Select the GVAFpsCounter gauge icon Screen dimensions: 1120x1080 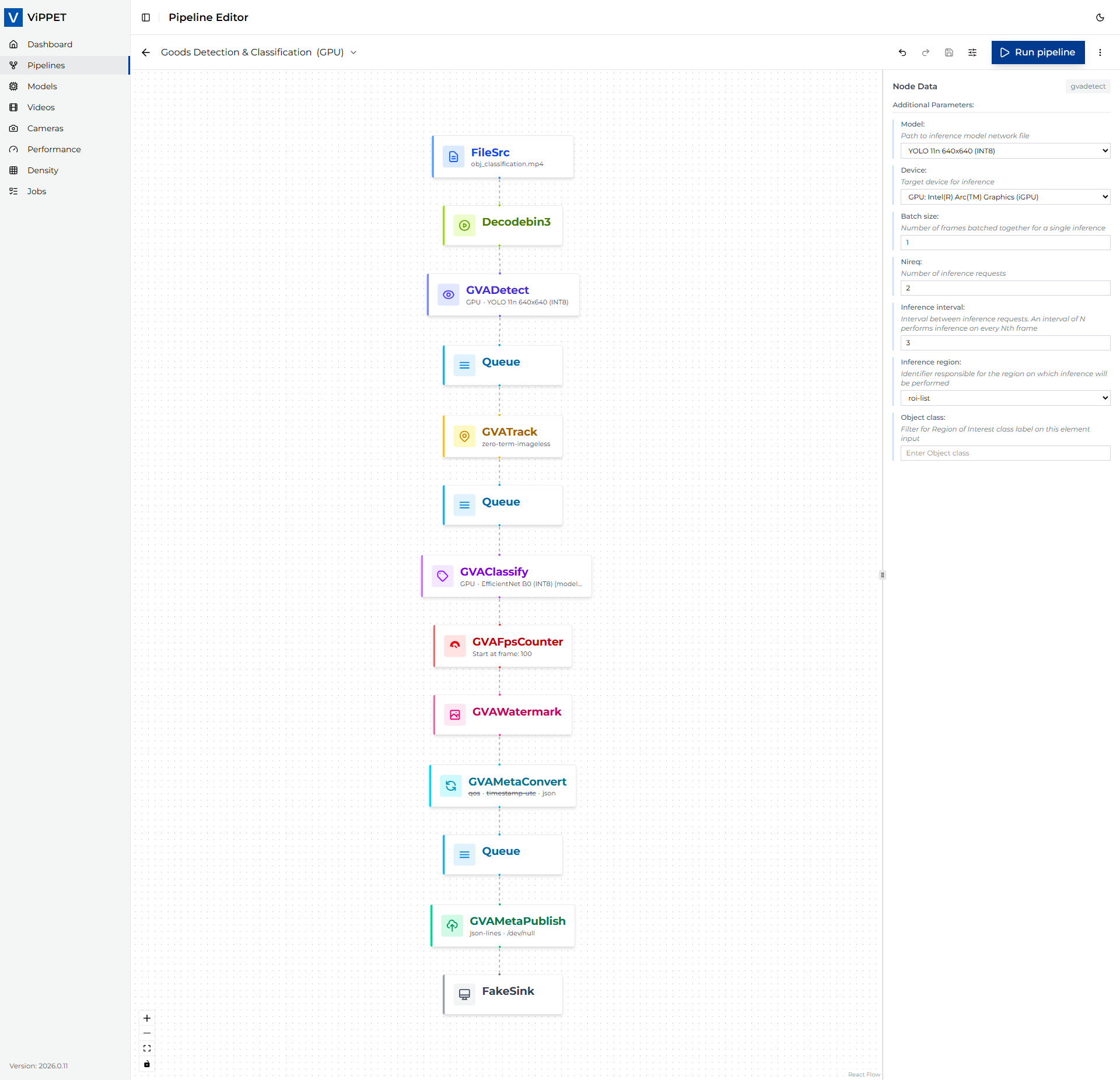(454, 646)
